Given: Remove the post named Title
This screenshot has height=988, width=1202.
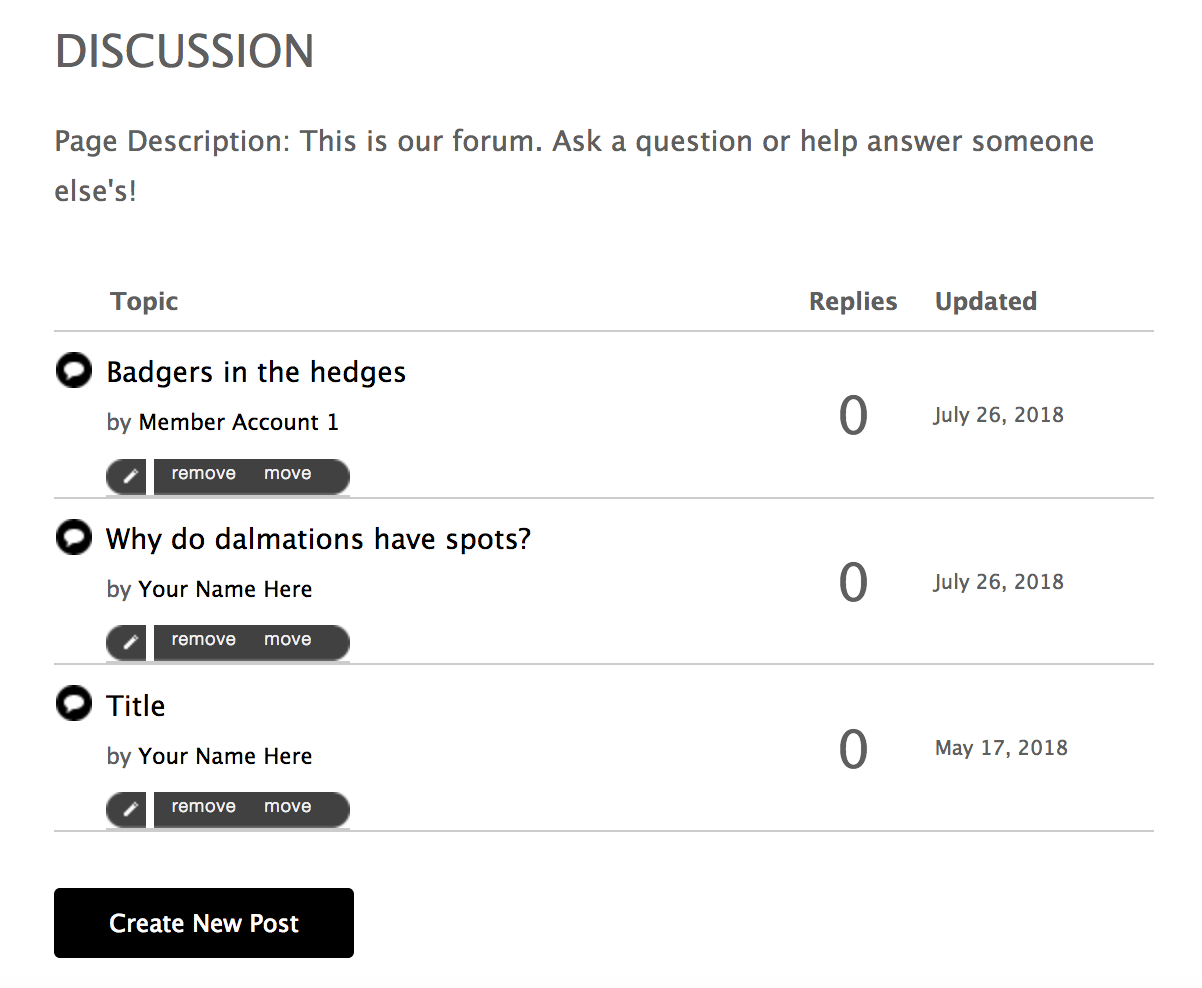Looking at the screenshot, I should 204,807.
